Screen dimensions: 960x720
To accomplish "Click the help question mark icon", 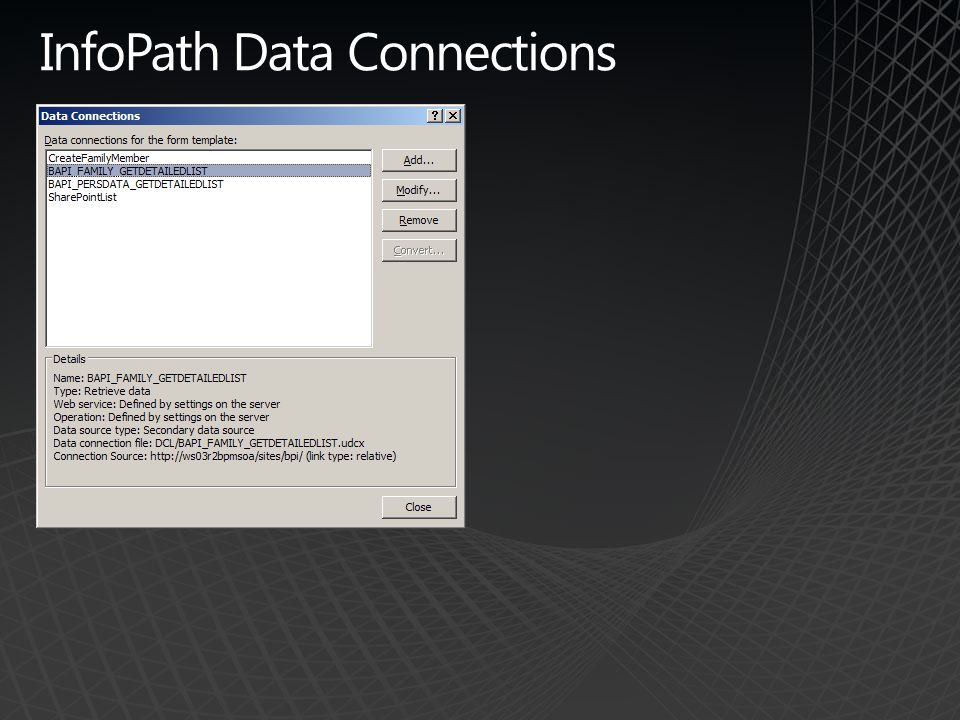I will click(434, 116).
